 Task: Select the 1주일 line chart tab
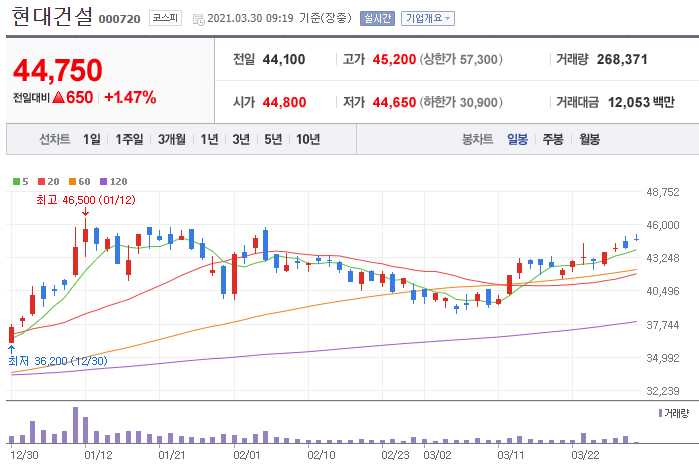pyautogui.click(x=129, y=139)
